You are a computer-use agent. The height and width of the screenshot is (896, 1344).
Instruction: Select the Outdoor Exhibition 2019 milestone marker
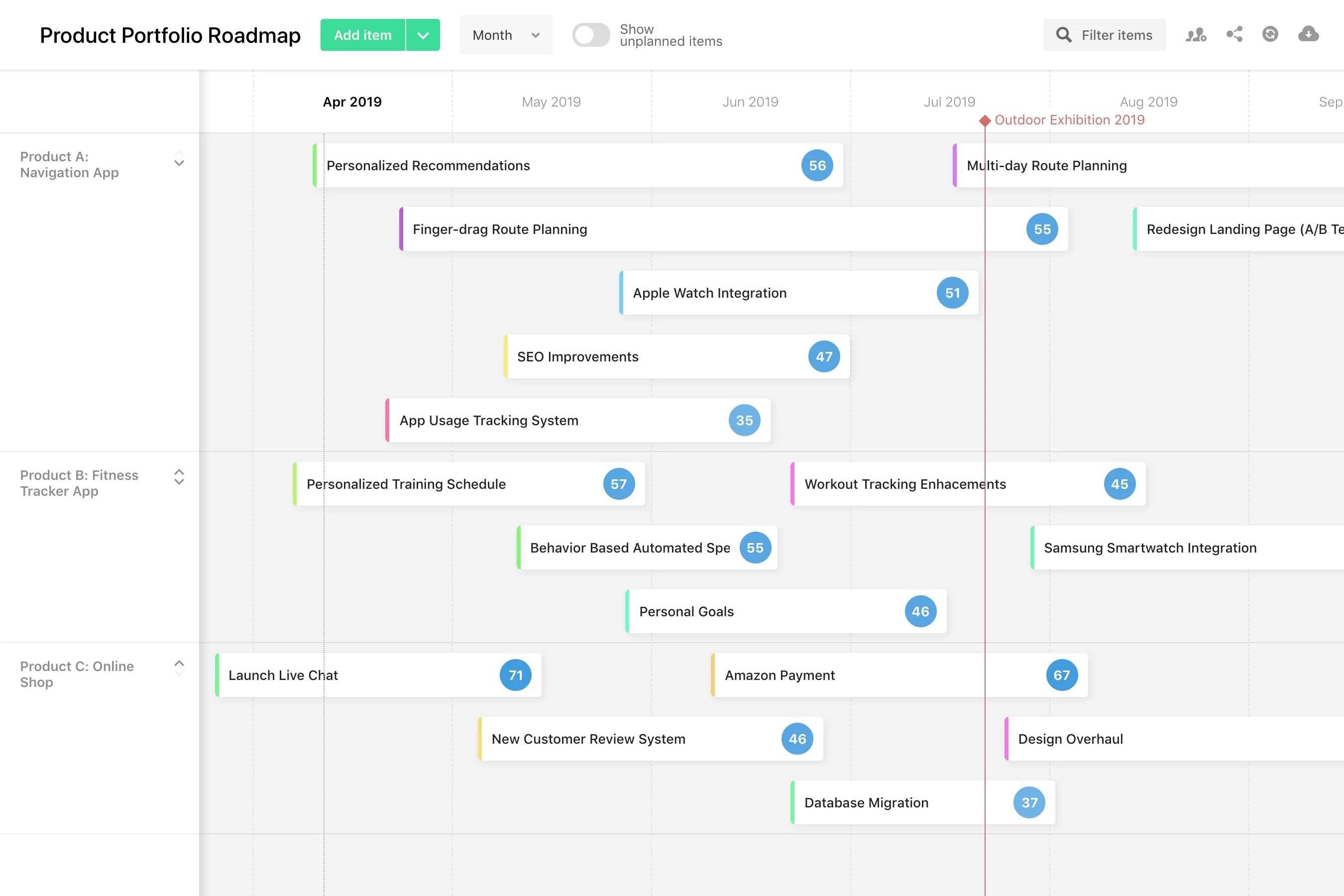pos(984,120)
